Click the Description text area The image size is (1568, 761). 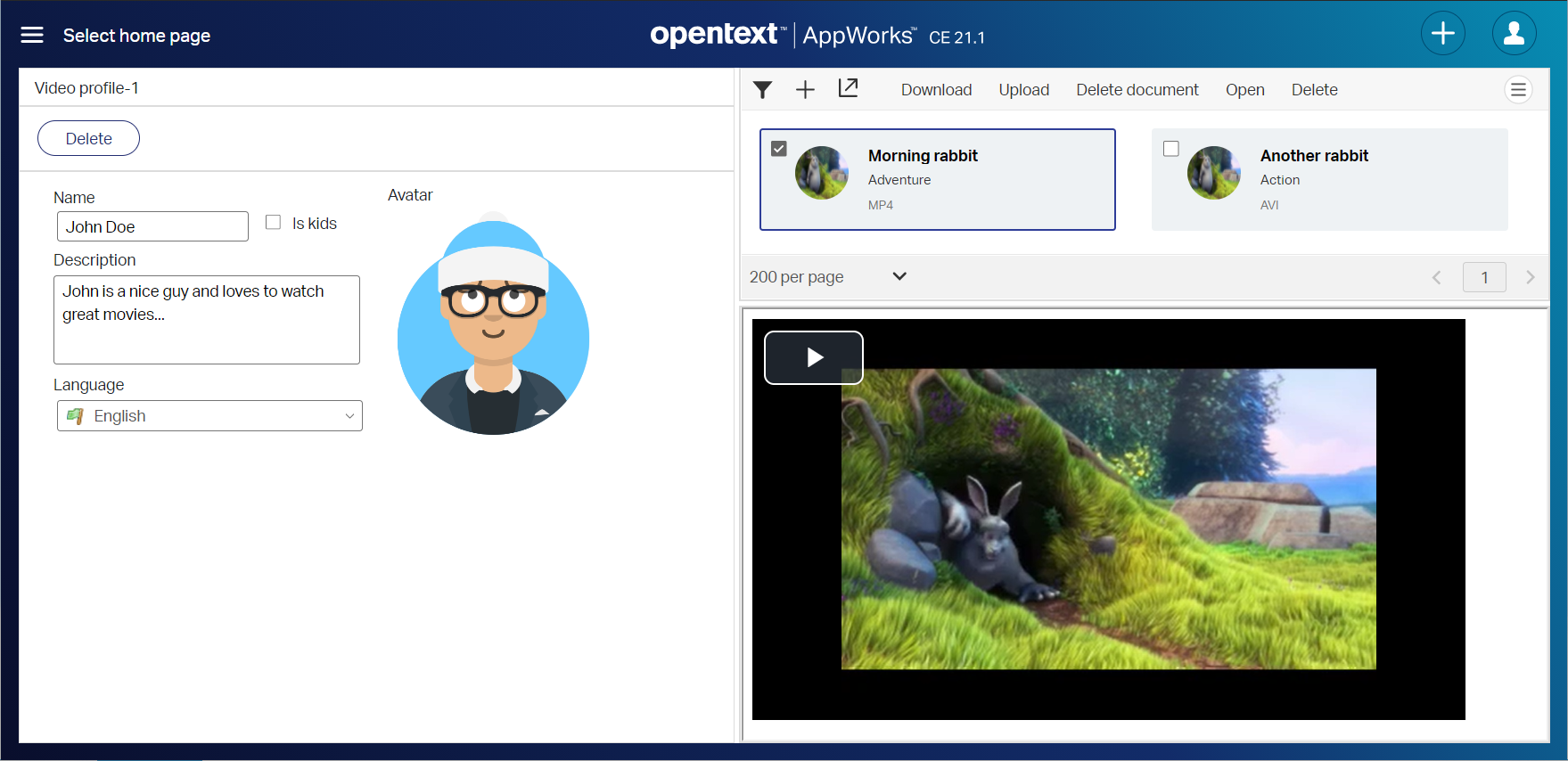point(207,320)
